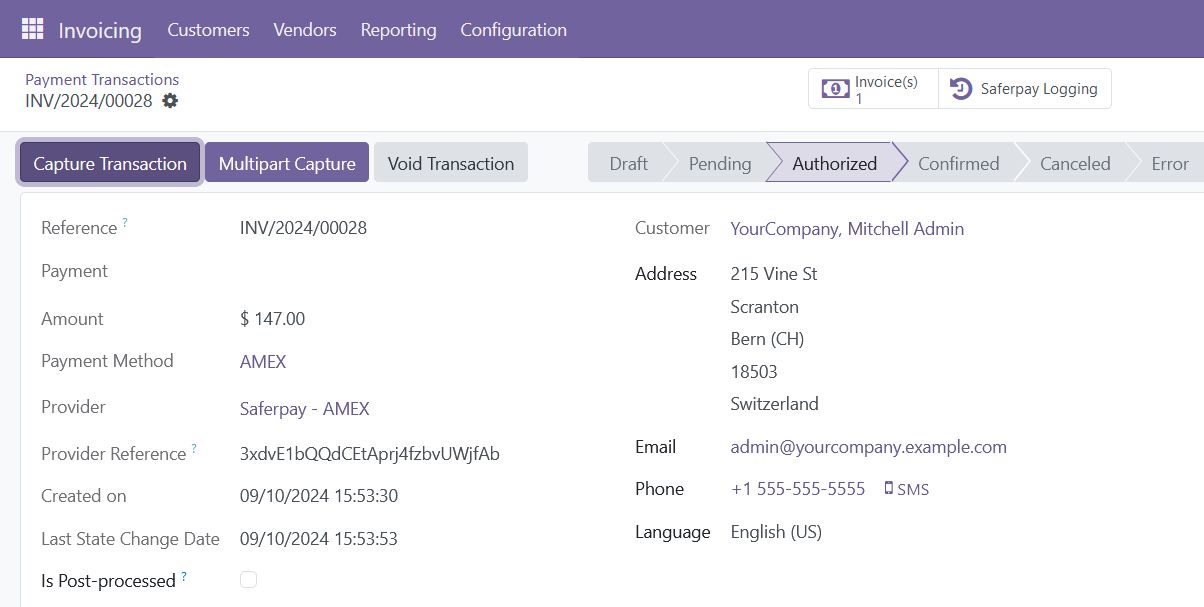Open the Saferpay - AMEX provider link

pyautogui.click(x=305, y=408)
